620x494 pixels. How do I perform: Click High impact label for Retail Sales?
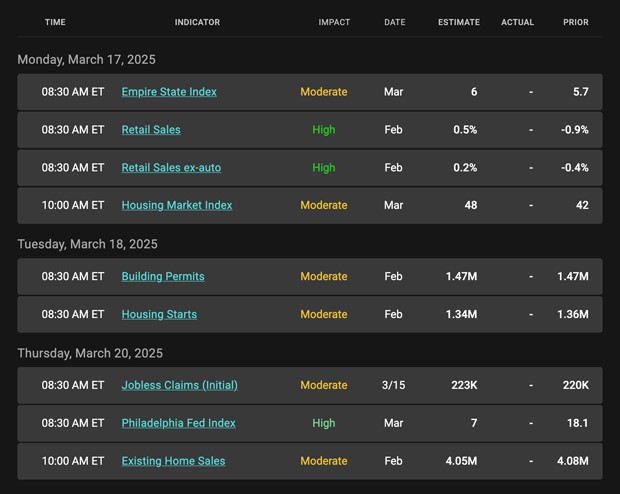[x=324, y=130]
